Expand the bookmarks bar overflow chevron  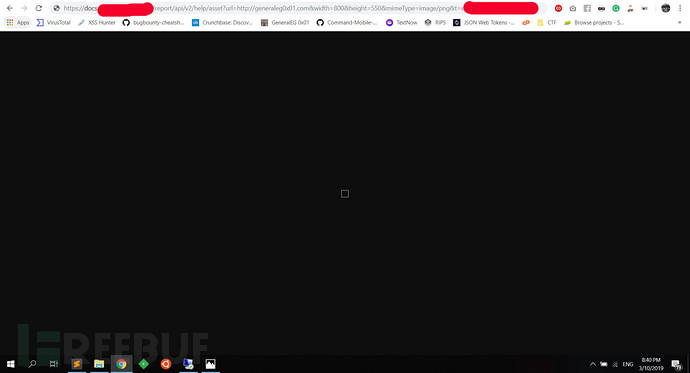[679, 22]
